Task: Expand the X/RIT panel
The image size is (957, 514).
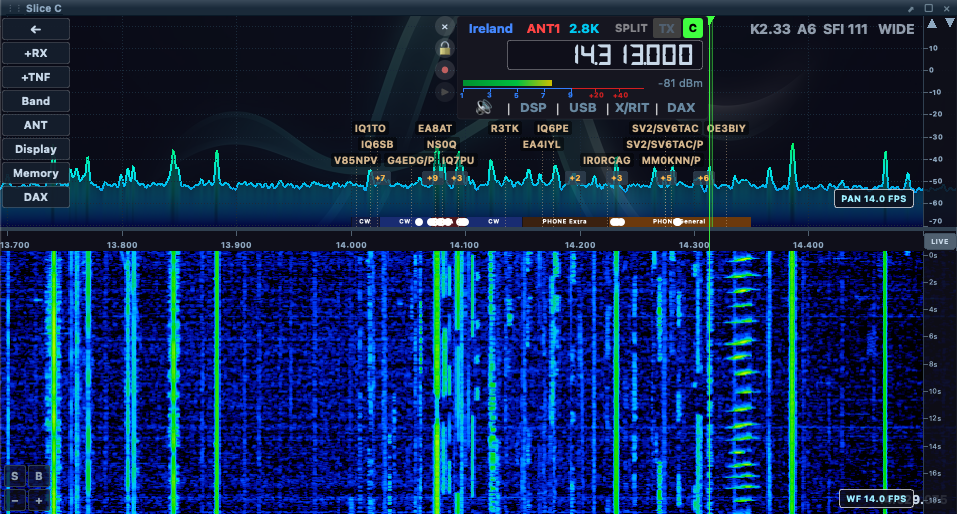Action: click(x=632, y=108)
